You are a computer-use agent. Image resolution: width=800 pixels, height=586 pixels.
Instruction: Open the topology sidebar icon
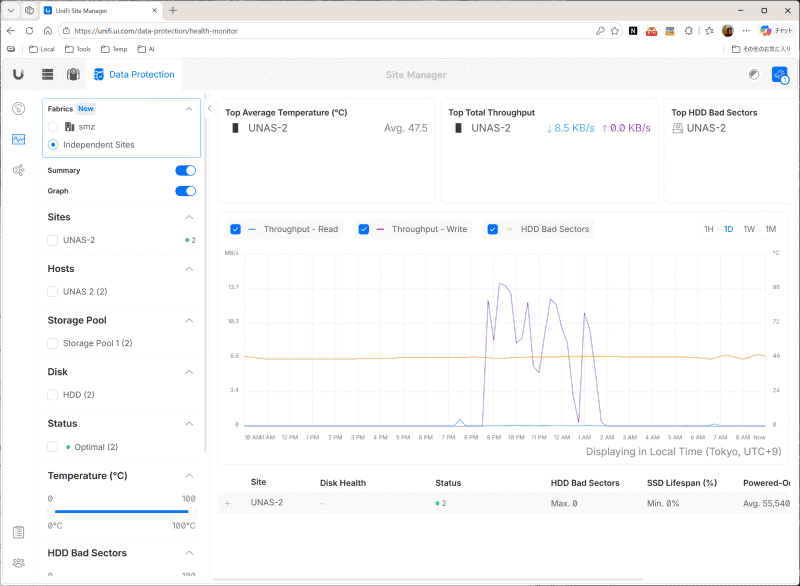(x=18, y=170)
